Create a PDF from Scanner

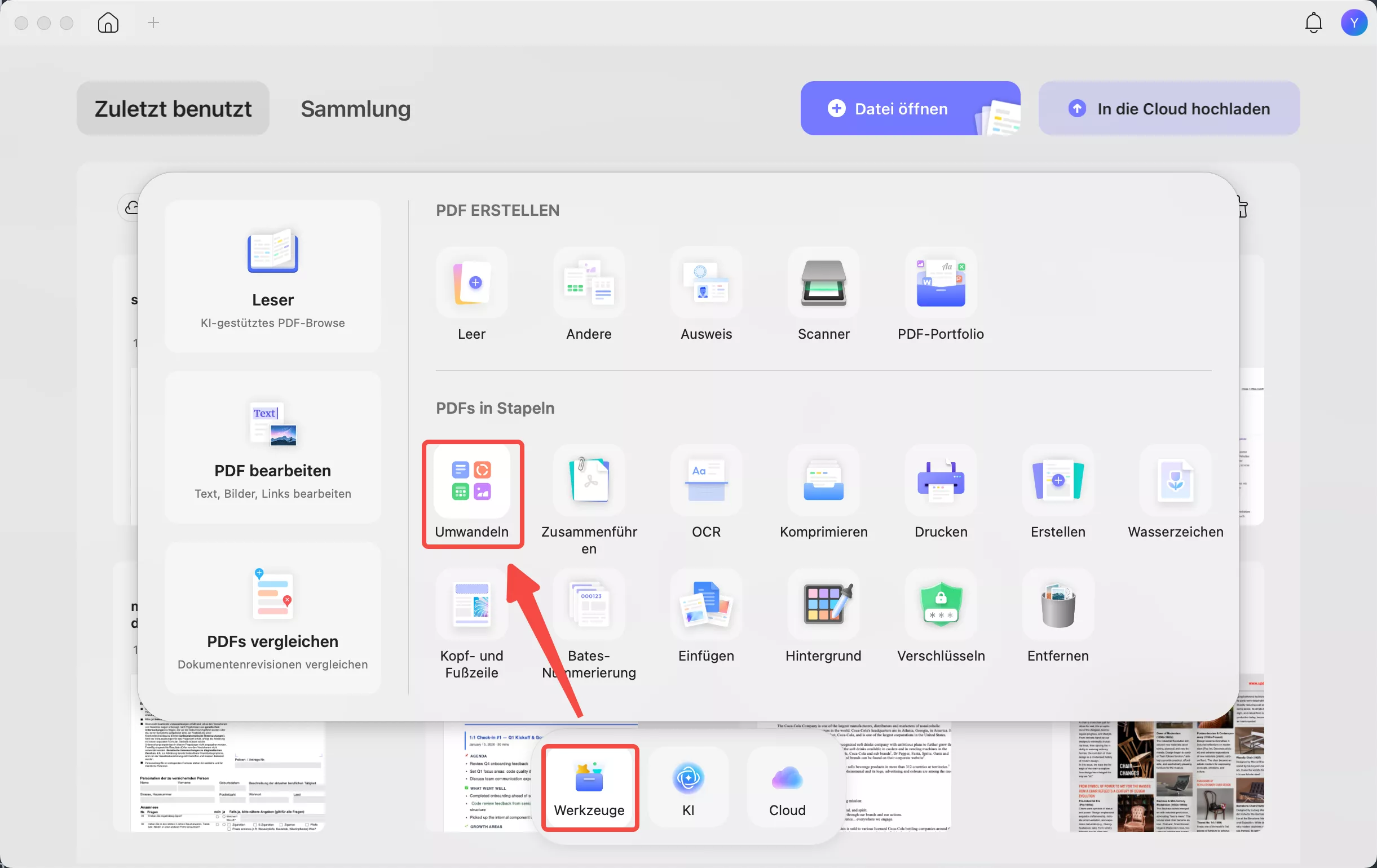tap(823, 295)
